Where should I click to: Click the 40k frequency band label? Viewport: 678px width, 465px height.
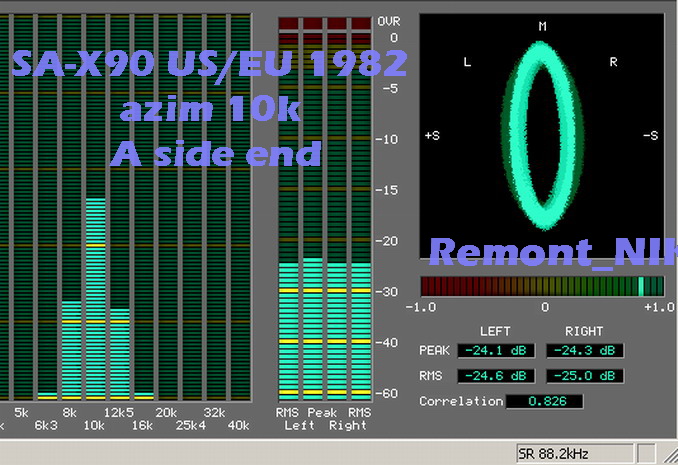point(238,425)
